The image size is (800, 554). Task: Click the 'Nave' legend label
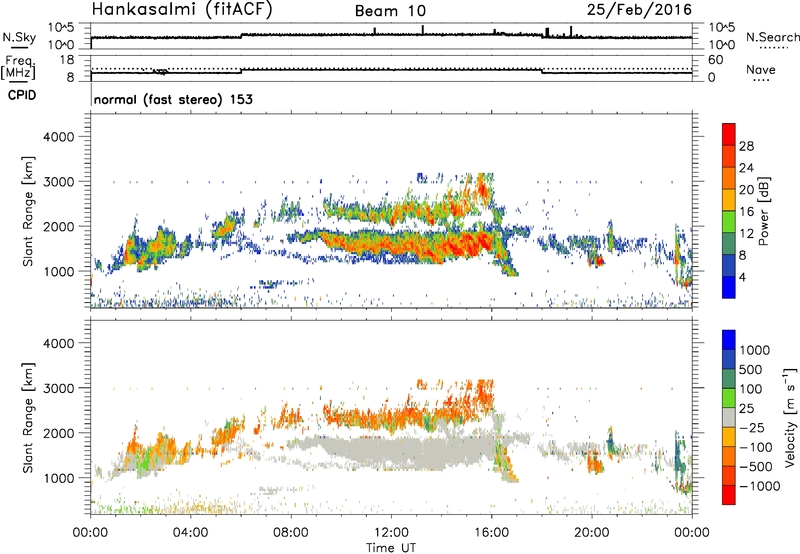pos(761,69)
